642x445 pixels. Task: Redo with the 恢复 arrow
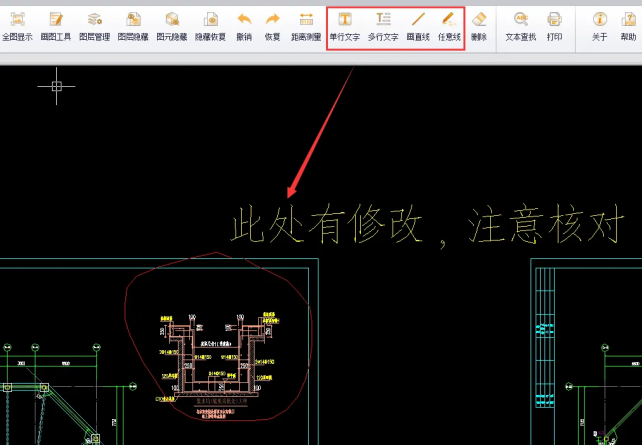pos(272,25)
